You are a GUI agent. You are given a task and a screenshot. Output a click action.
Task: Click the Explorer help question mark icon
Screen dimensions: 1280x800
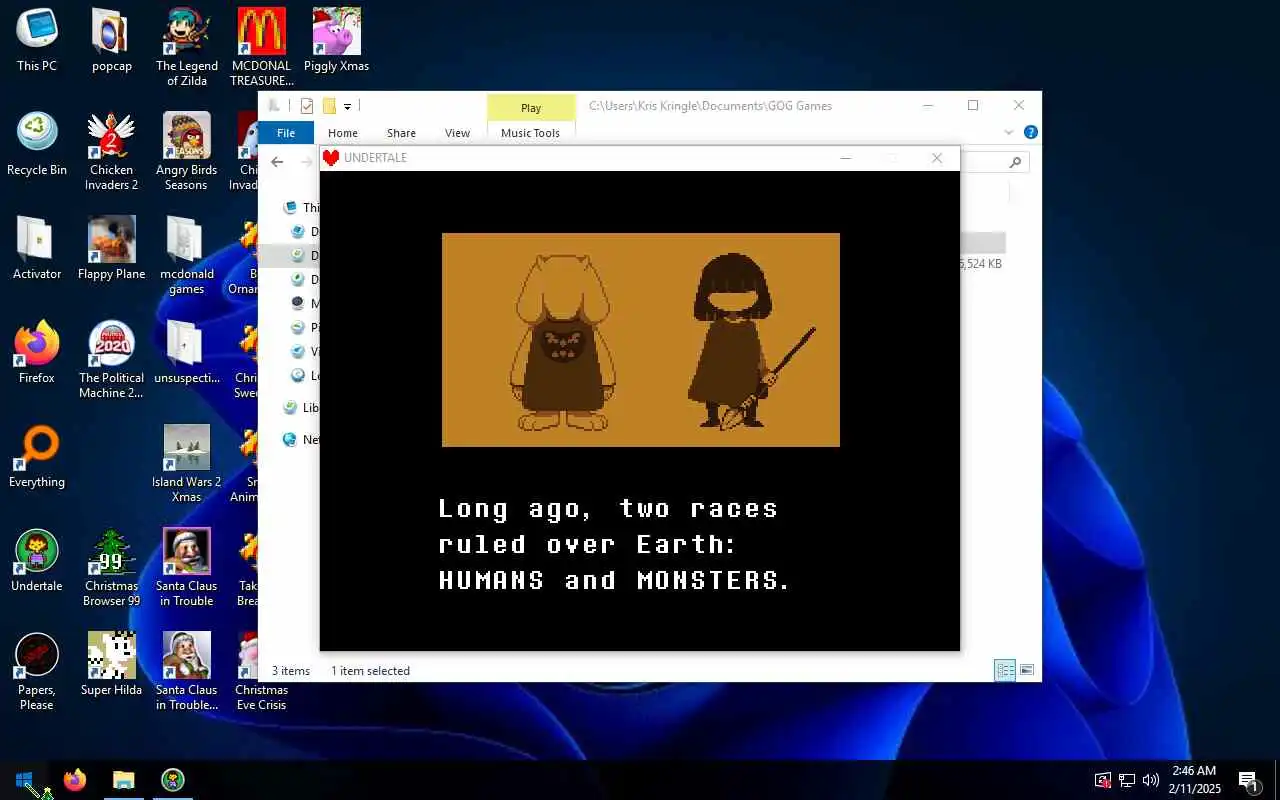pyautogui.click(x=1030, y=132)
